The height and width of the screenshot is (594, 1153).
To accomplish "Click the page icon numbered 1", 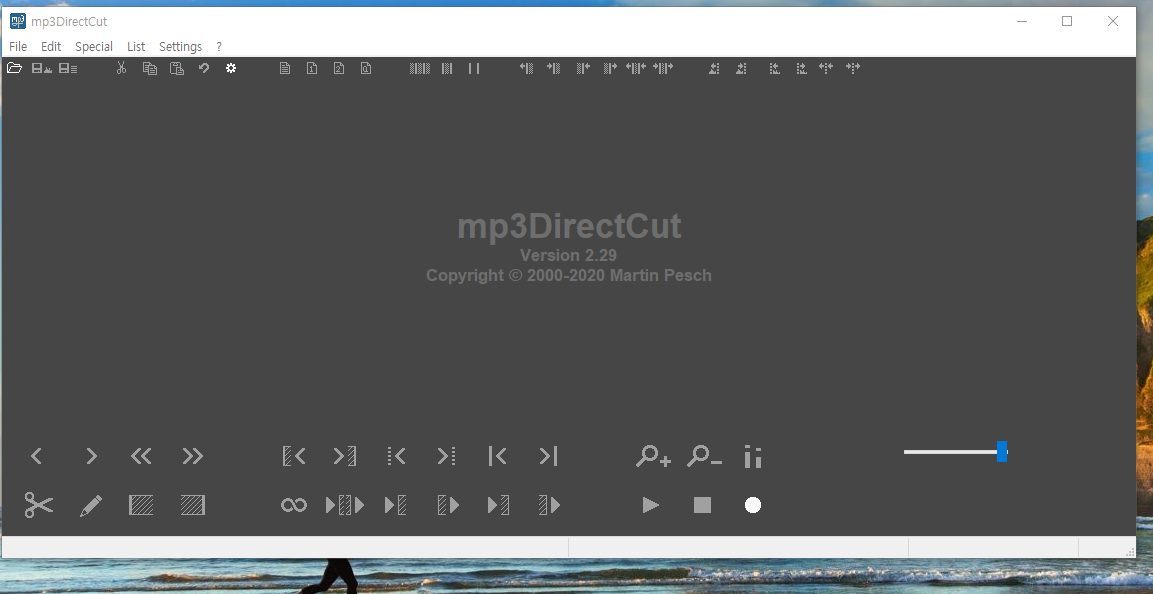I will pos(312,68).
